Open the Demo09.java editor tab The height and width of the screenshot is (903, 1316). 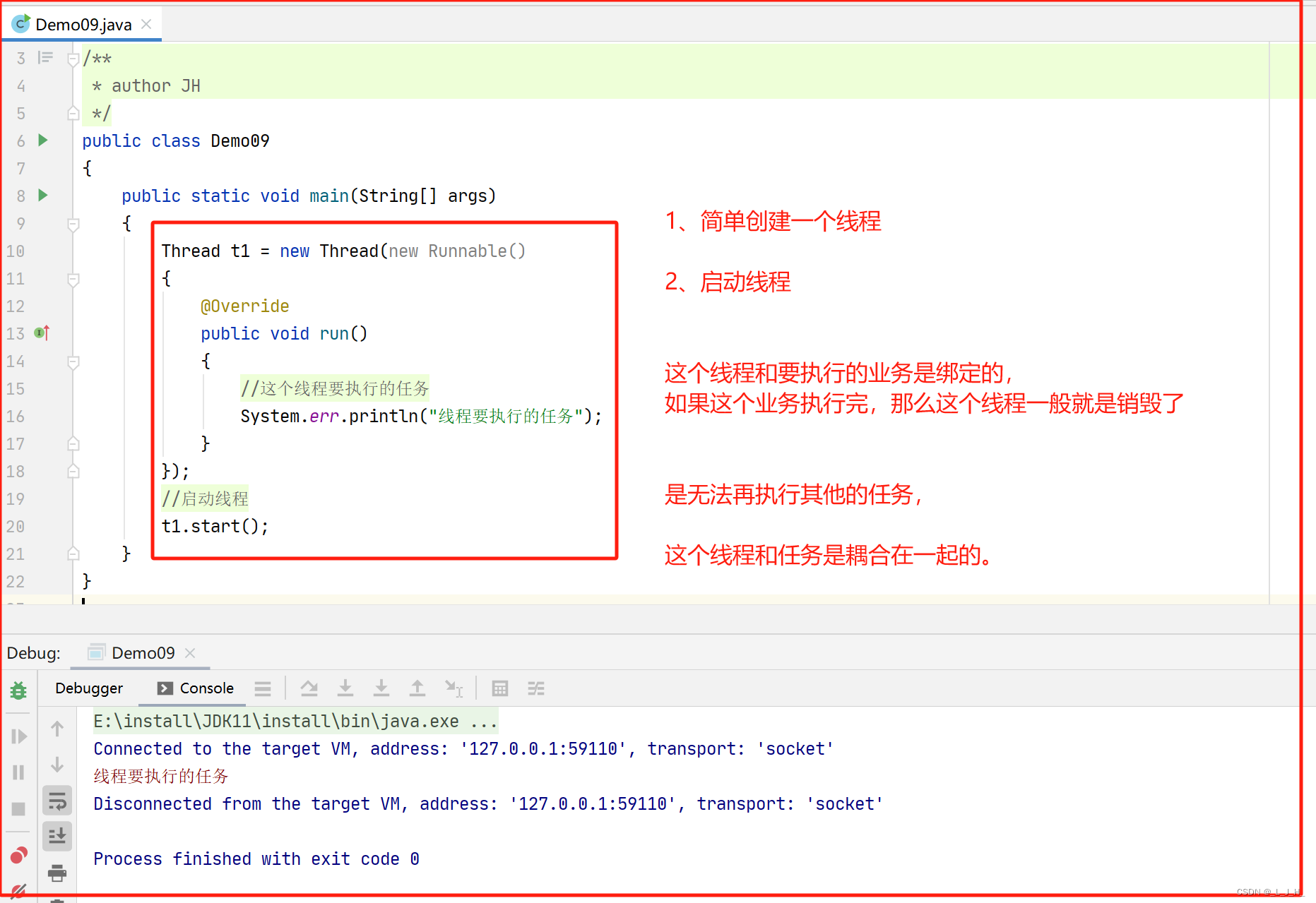pos(83,25)
